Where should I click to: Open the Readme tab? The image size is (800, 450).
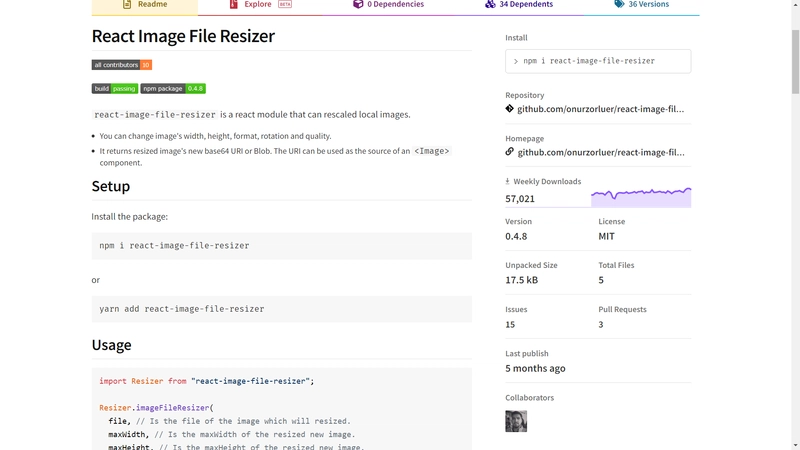point(145,5)
